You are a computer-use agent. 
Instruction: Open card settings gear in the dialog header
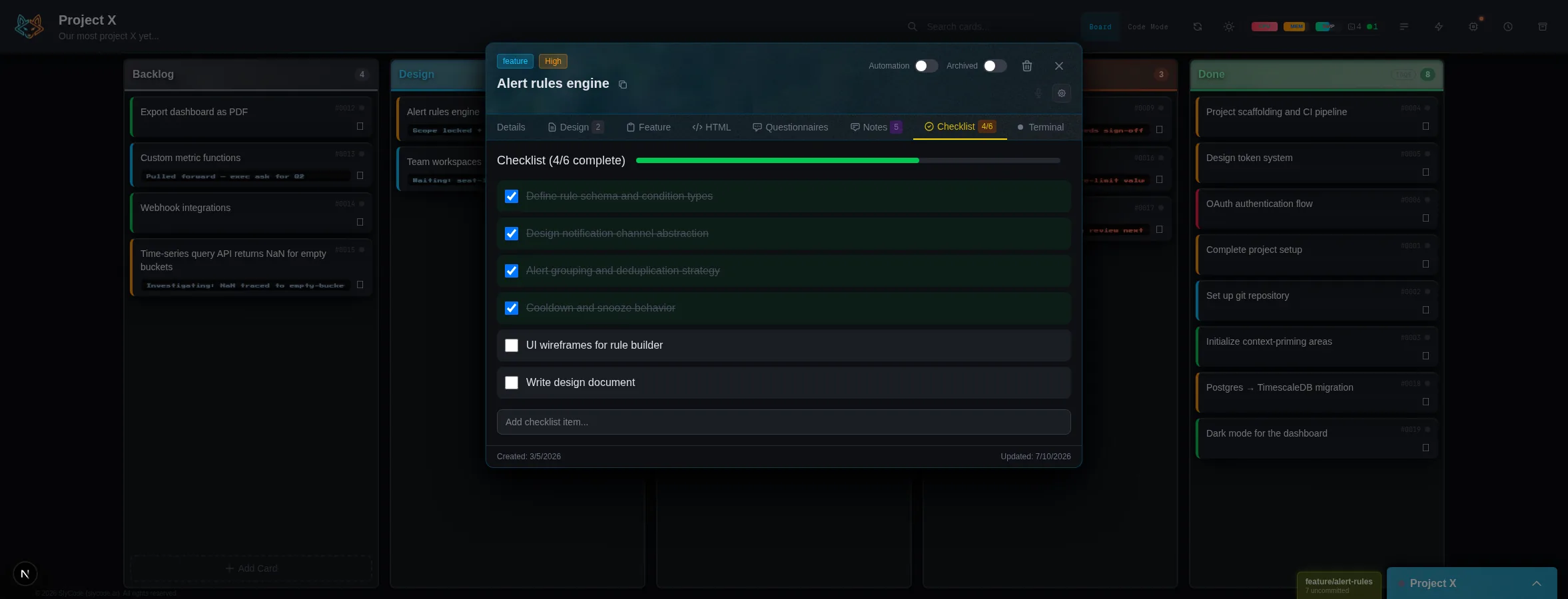[x=1062, y=93]
